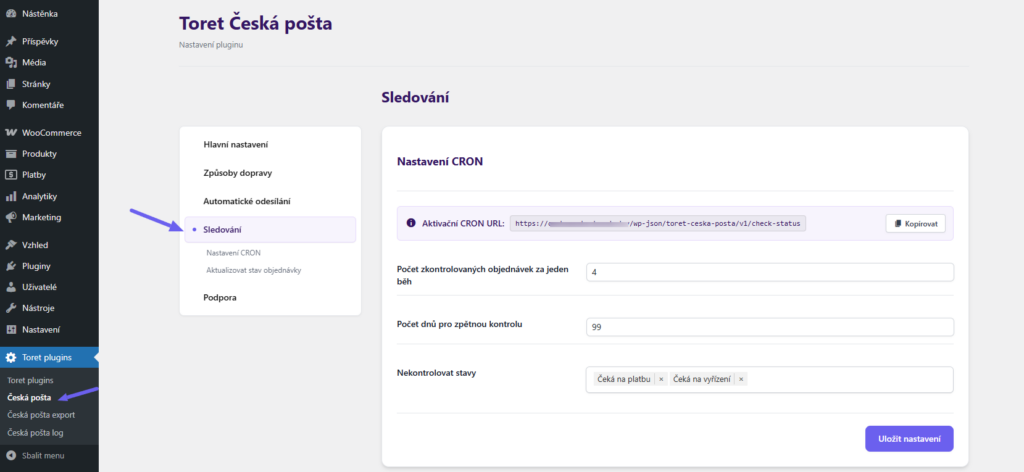
Task: Click the Toret Česká pošta page title
Action: coord(255,24)
